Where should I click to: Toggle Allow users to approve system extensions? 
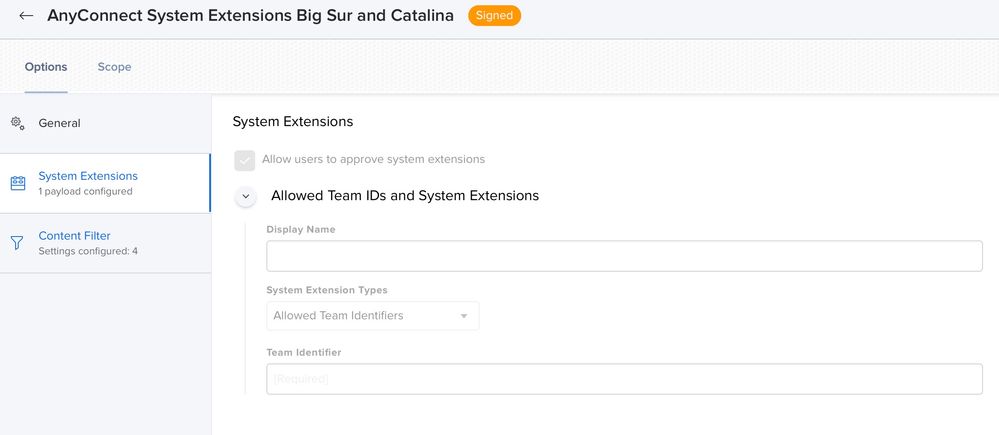click(245, 160)
